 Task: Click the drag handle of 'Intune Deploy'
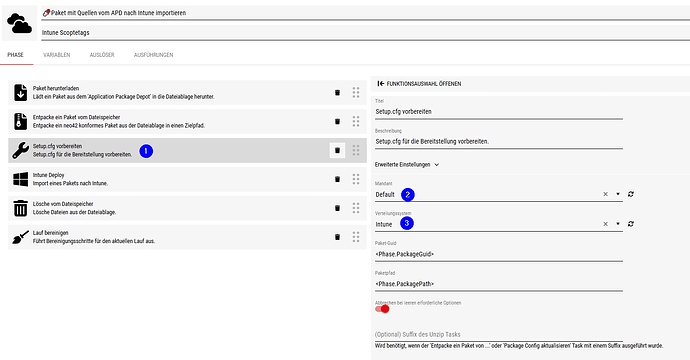[x=356, y=179]
